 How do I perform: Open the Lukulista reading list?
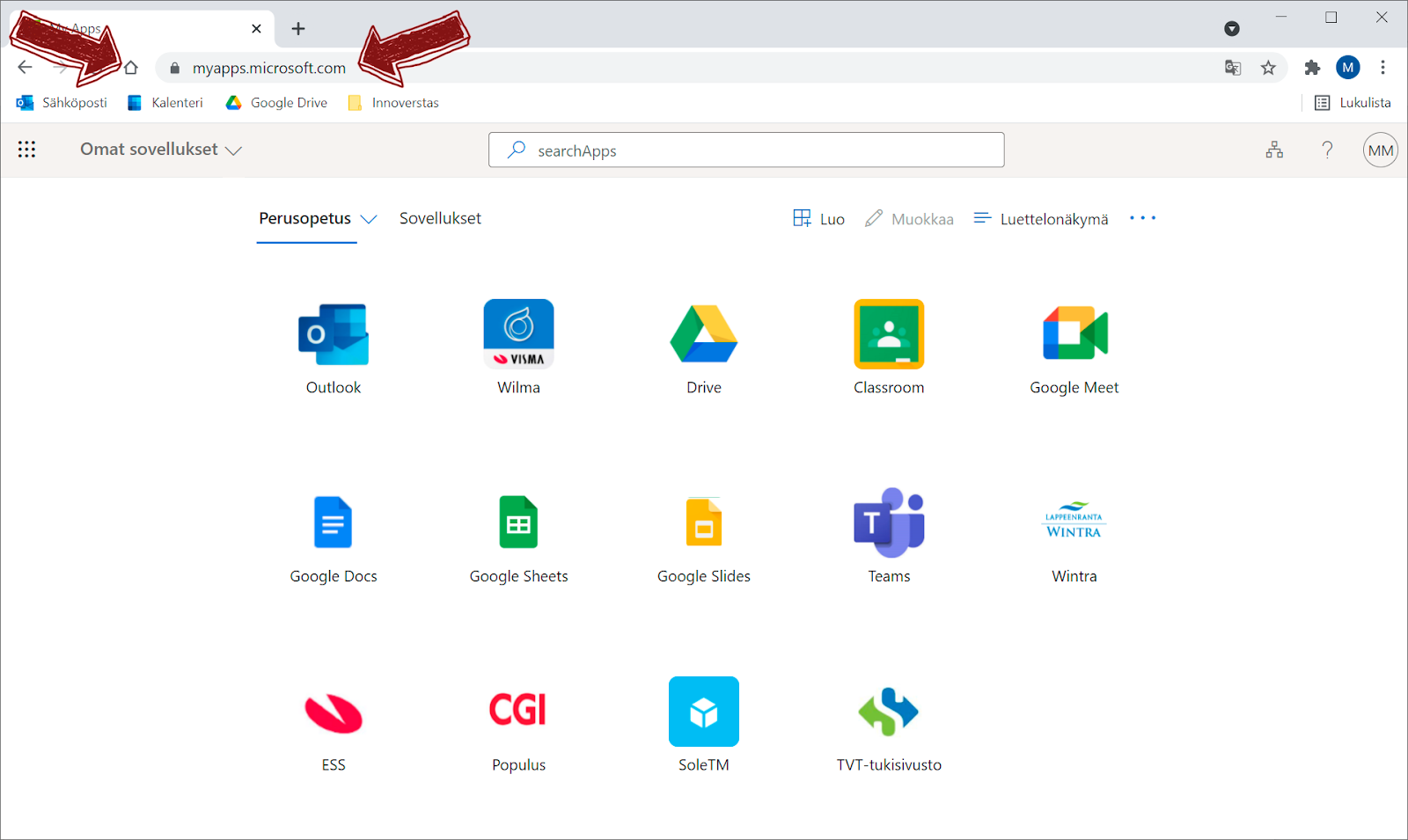pyautogui.click(x=1353, y=103)
